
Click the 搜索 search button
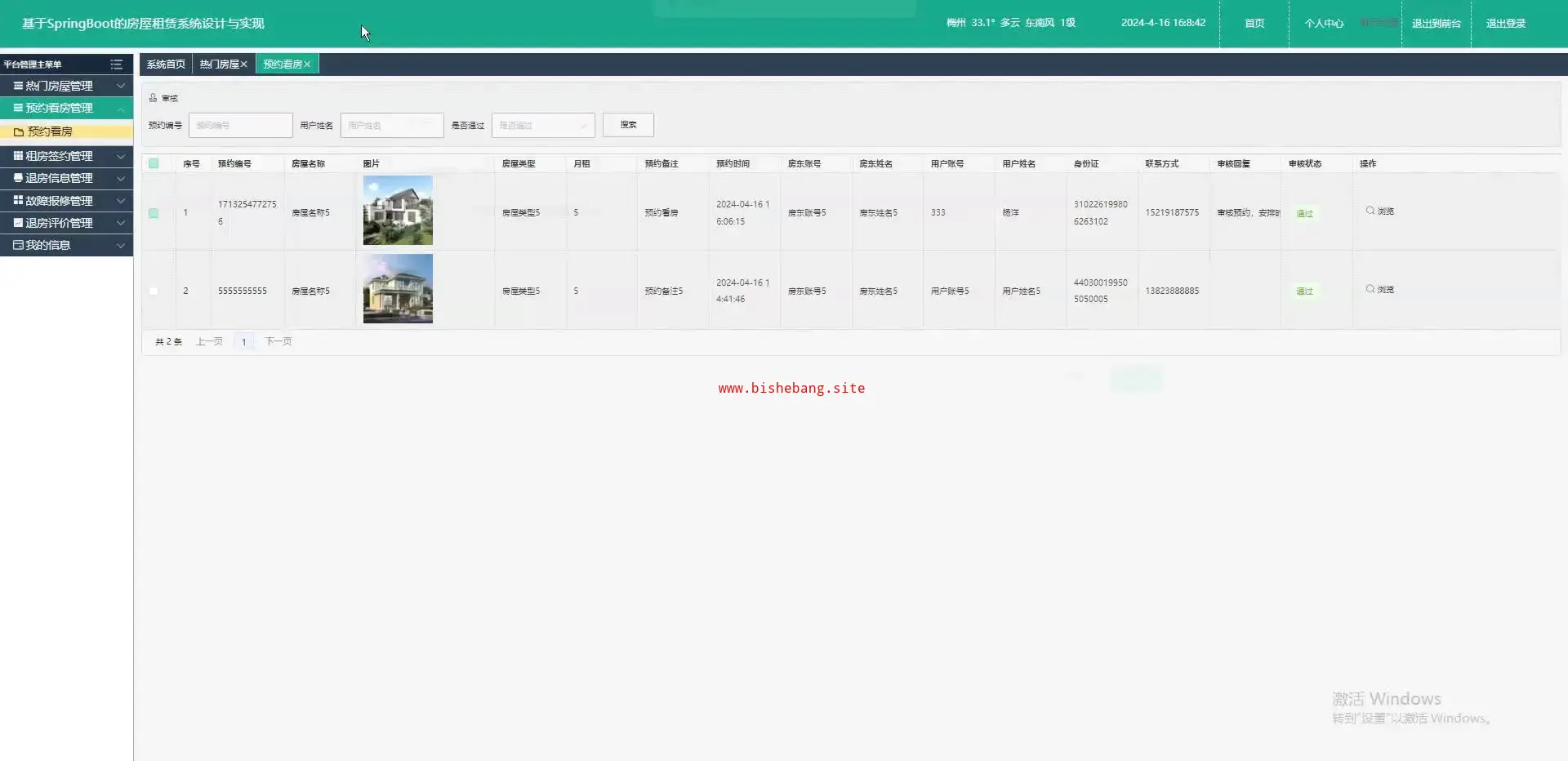pos(628,125)
